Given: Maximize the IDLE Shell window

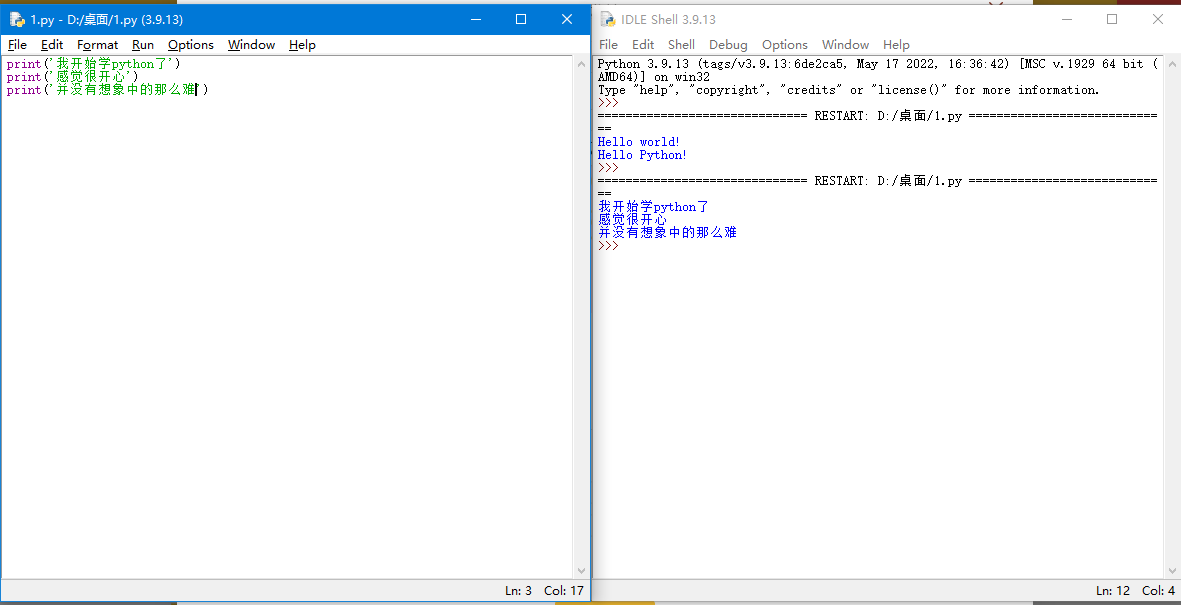Looking at the screenshot, I should coord(1112,20).
